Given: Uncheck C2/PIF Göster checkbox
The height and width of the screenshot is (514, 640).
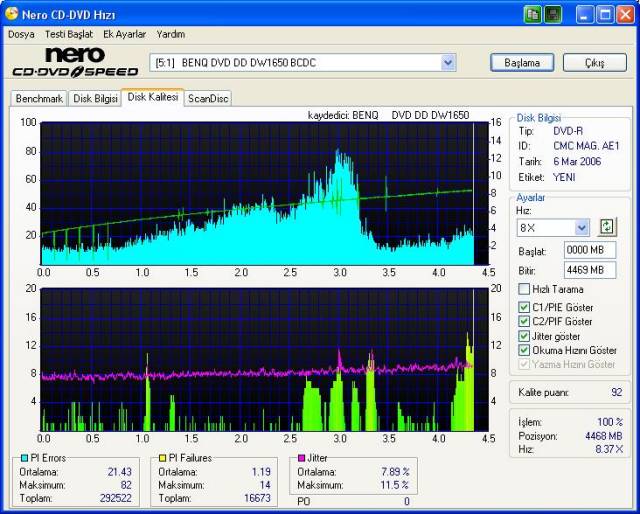Looking at the screenshot, I should click(524, 321).
